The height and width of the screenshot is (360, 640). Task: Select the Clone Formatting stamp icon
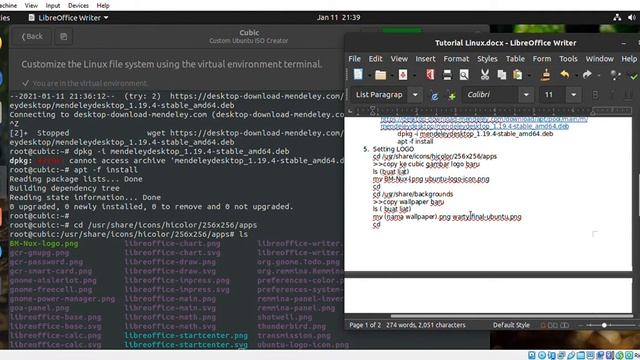coord(546,75)
